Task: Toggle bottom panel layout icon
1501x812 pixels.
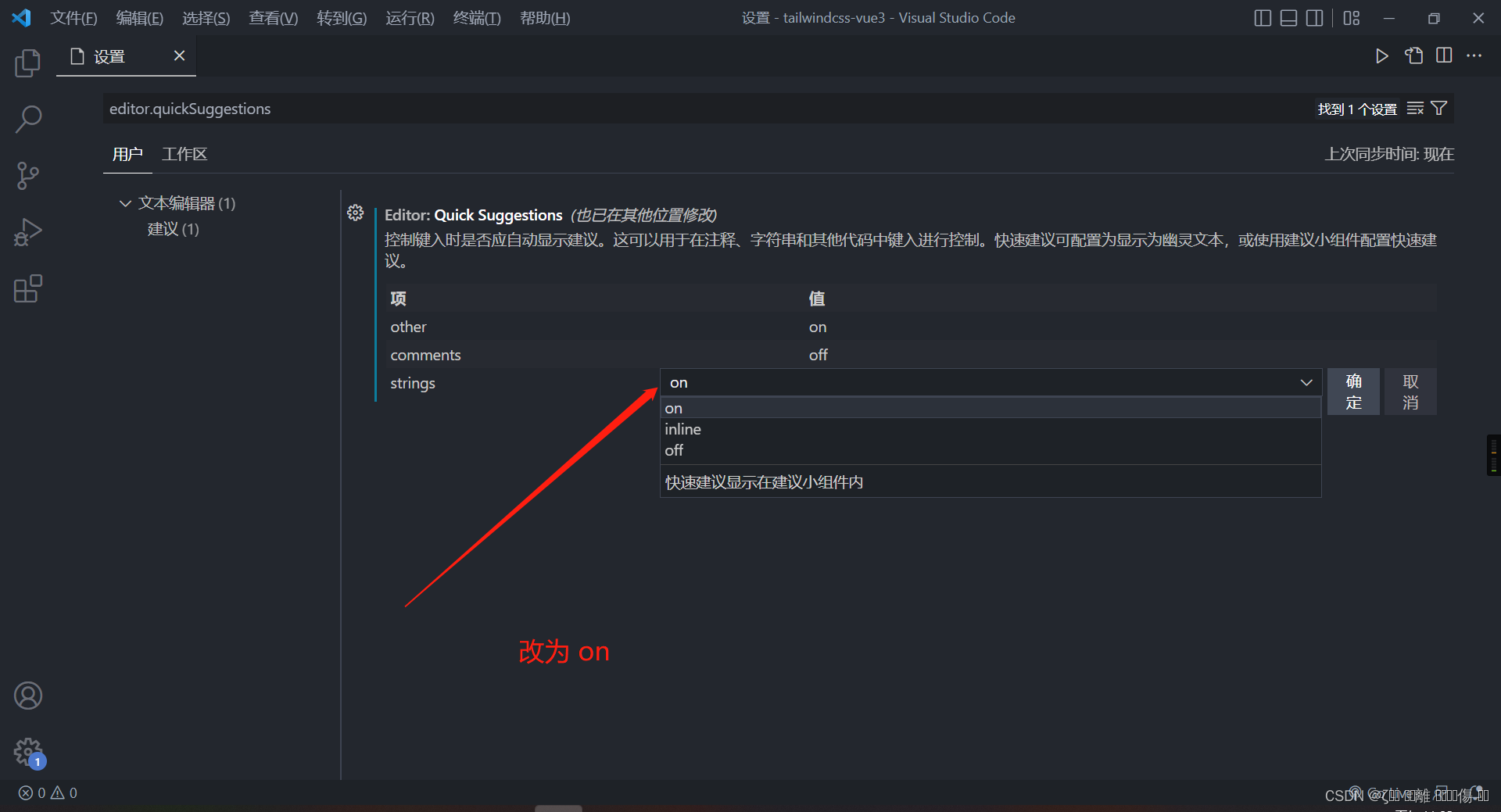Action: tap(1289, 18)
